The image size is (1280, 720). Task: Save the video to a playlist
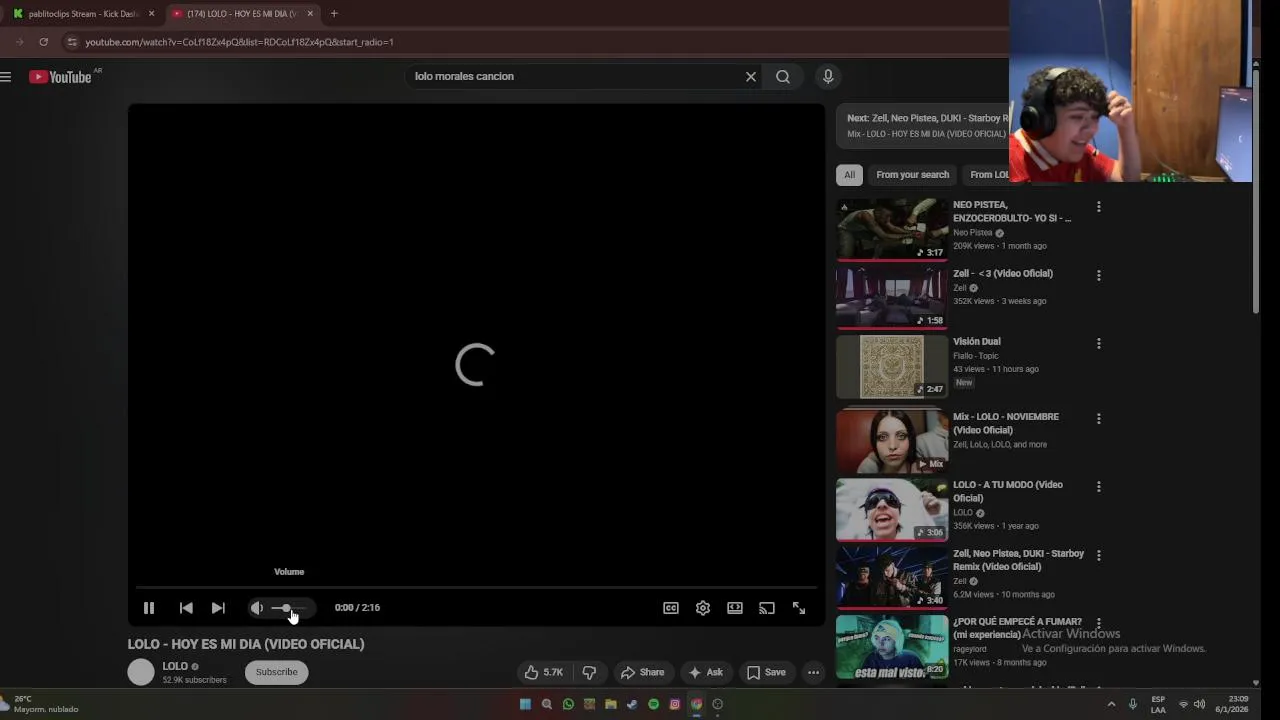point(766,673)
